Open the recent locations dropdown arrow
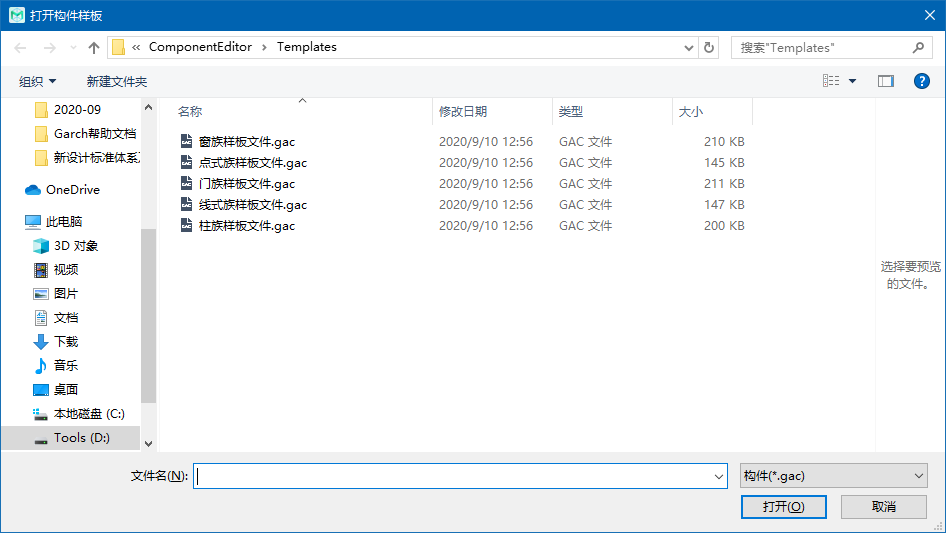The width and height of the screenshot is (946, 533). click(x=73, y=48)
